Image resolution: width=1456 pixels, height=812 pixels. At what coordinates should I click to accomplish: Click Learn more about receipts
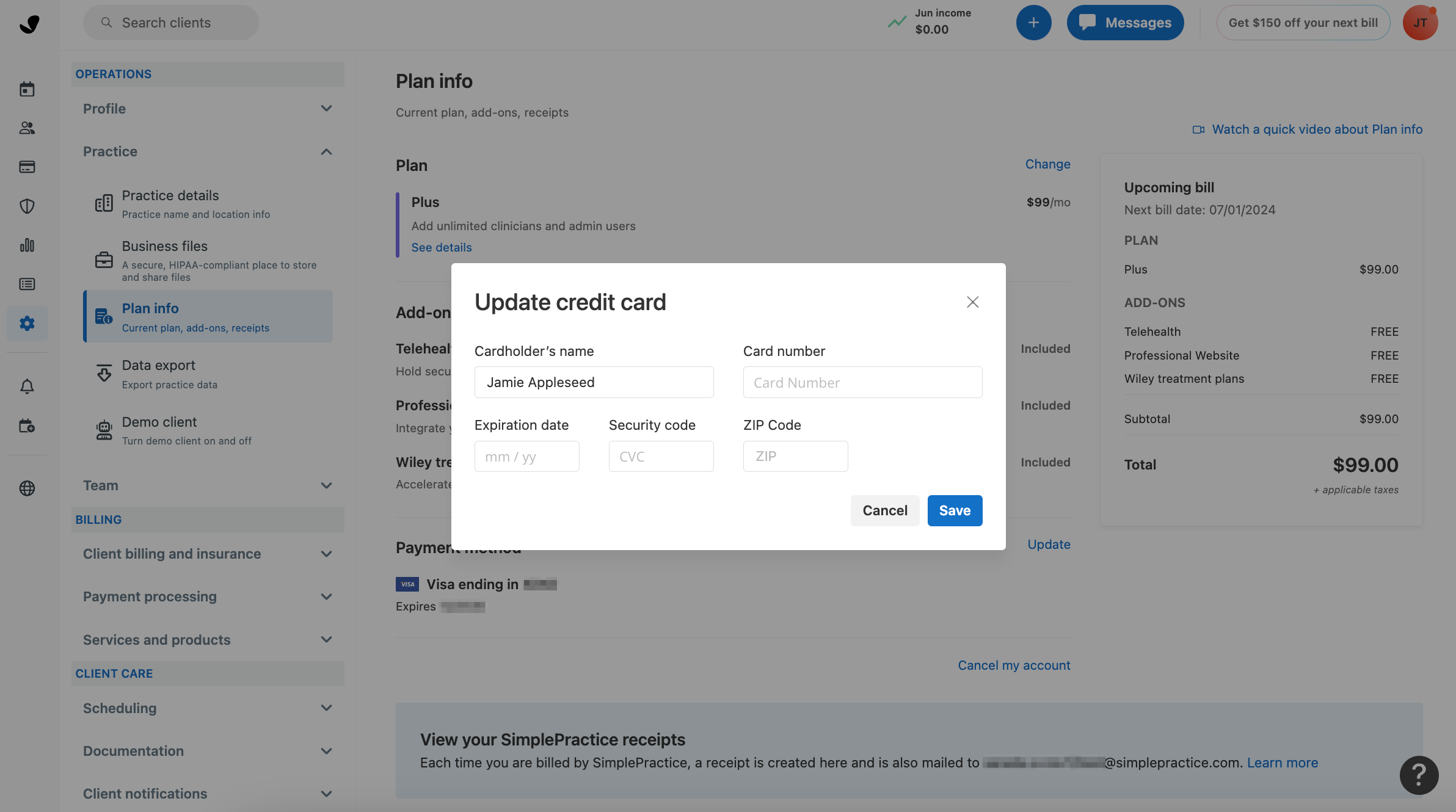(x=1282, y=763)
